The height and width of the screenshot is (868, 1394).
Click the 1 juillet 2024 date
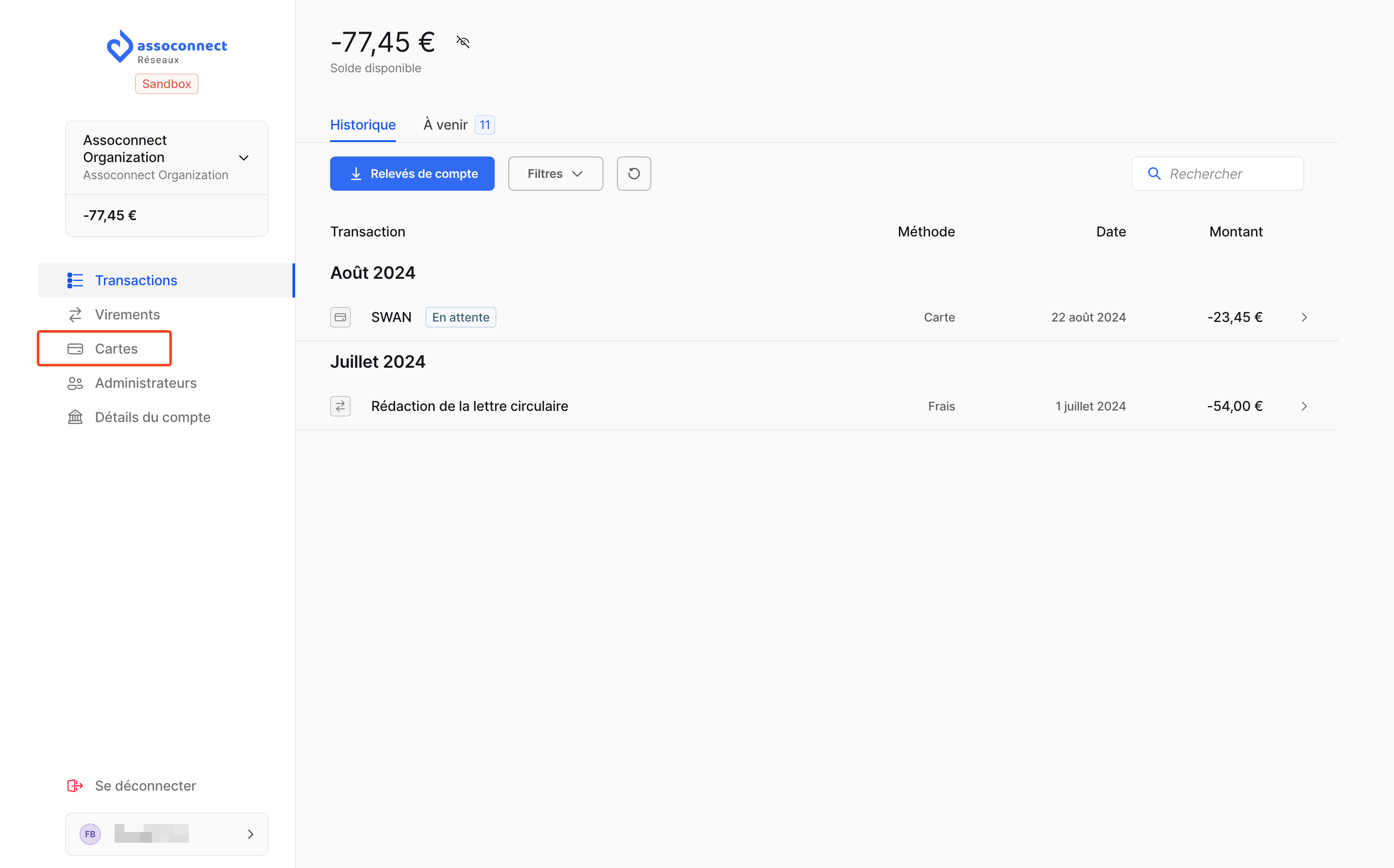1090,406
